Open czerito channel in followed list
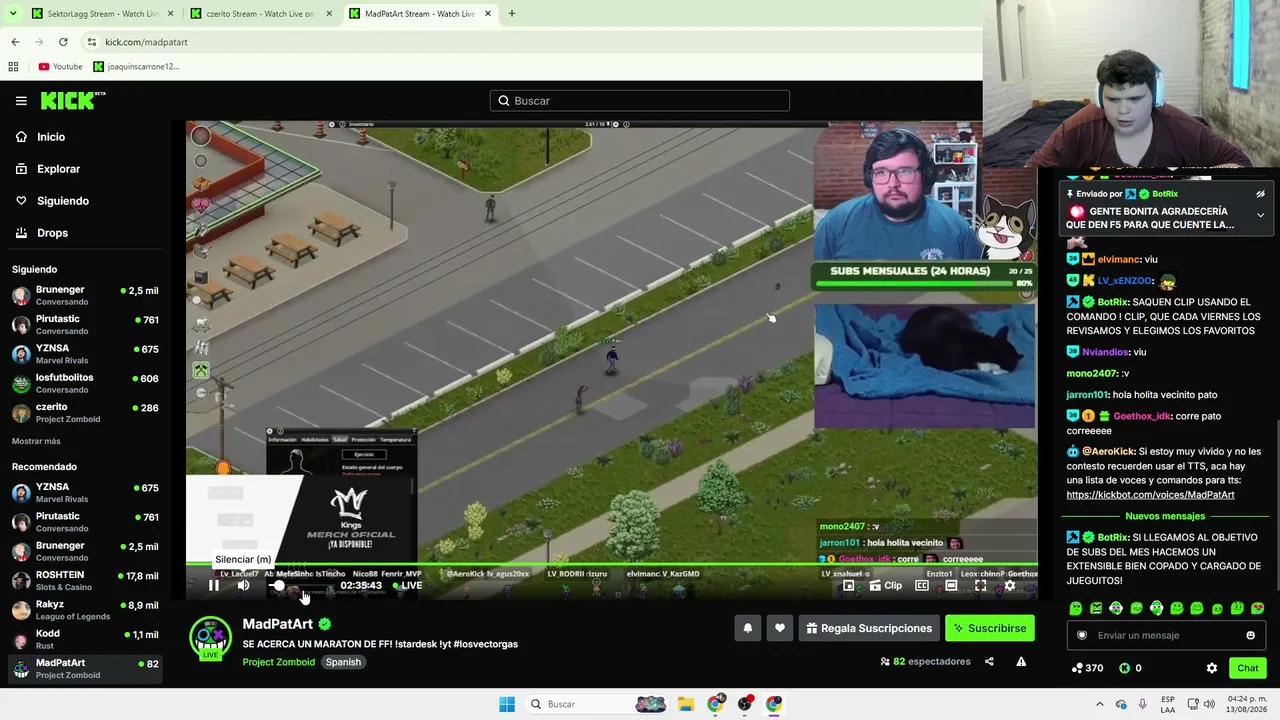Viewport: 1280px width, 720px height. tap(85, 412)
